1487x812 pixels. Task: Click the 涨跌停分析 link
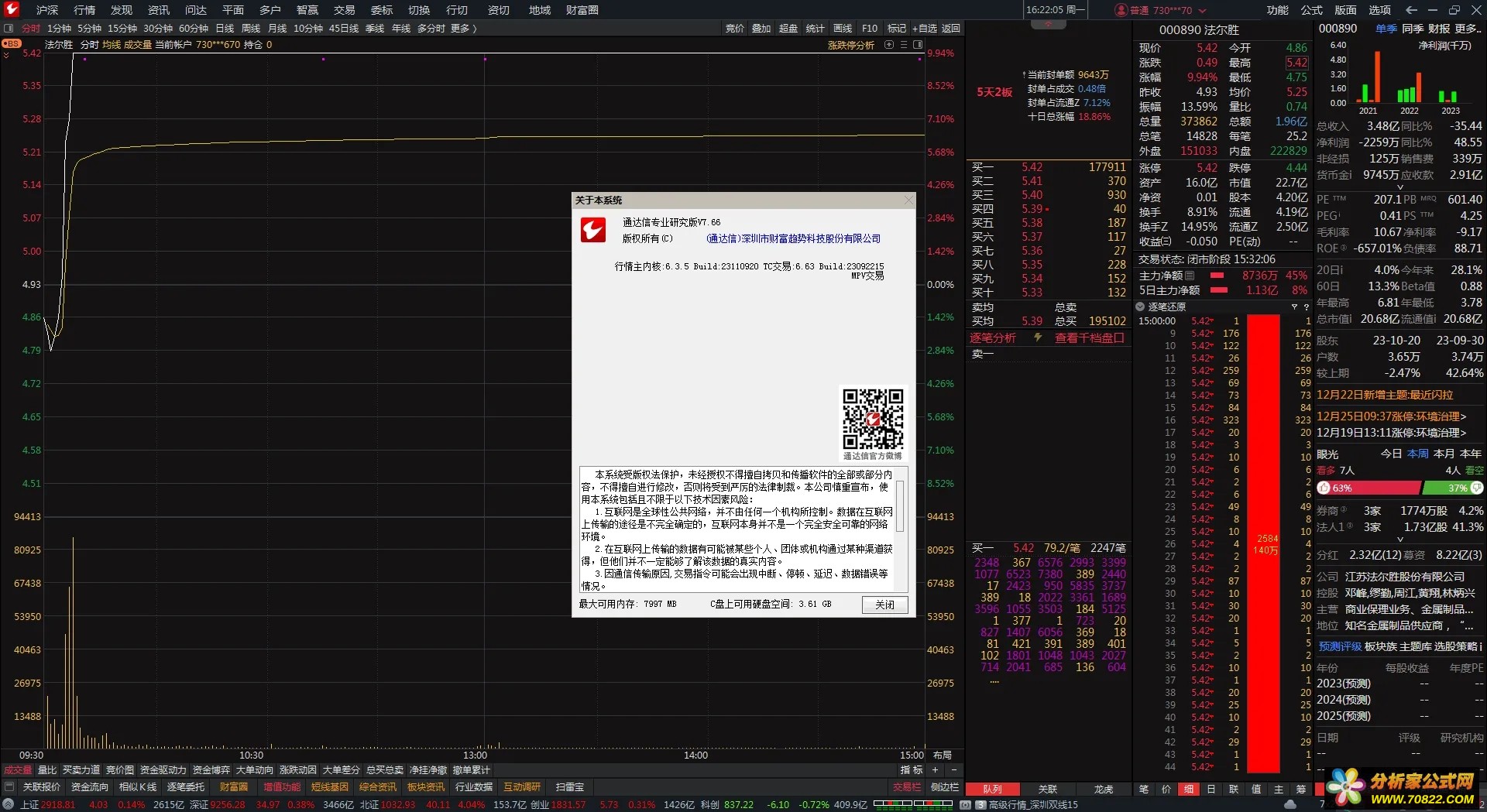851,45
